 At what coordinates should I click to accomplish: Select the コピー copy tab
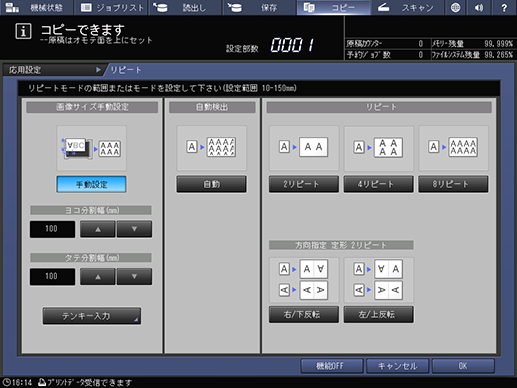coord(334,7)
